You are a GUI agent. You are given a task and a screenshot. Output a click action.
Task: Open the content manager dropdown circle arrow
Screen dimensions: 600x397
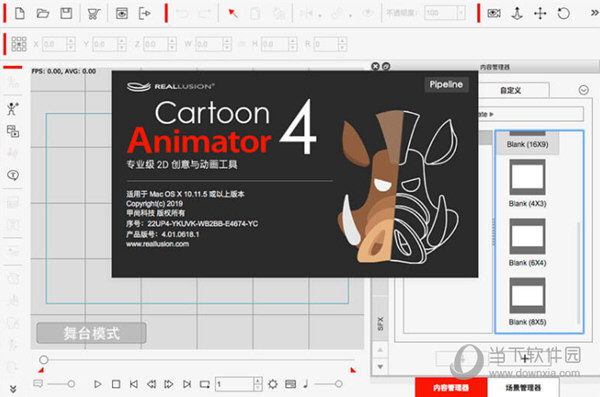pyautogui.click(x=583, y=90)
